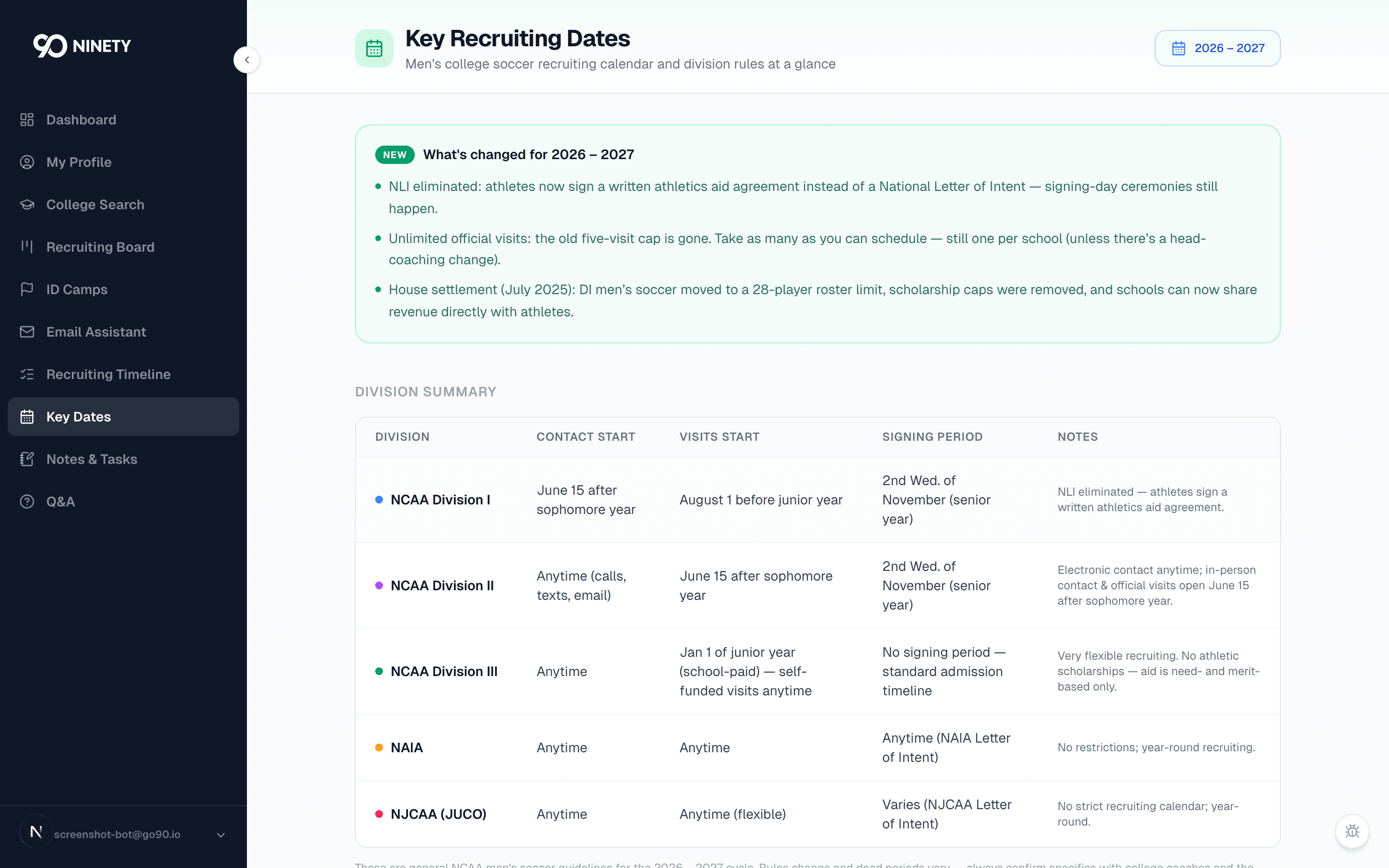This screenshot has height=868, width=1389.
Task: Open the 2026 – 2027 season selector
Action: pyautogui.click(x=1217, y=48)
